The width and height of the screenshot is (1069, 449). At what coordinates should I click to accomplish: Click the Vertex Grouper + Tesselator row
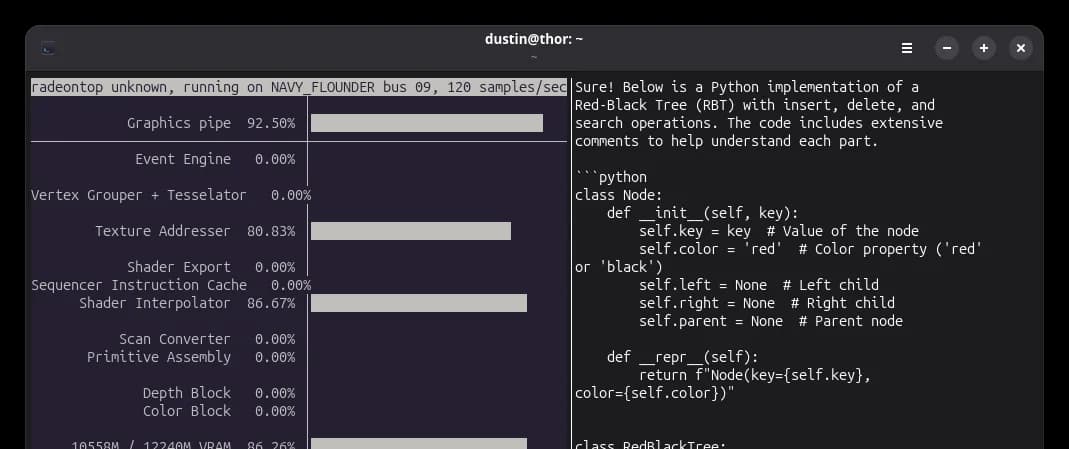click(170, 196)
